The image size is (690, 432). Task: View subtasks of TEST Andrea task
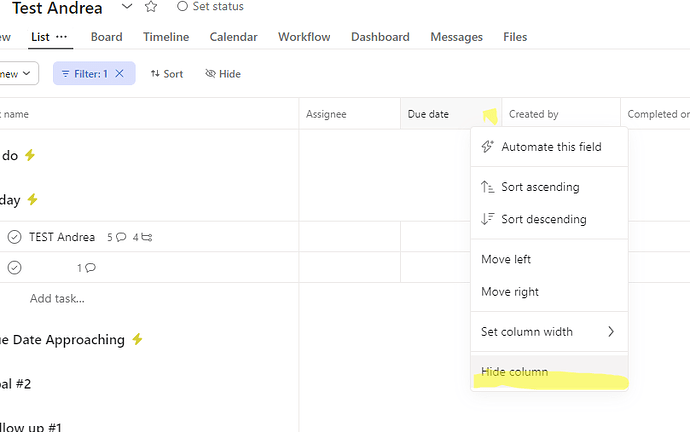(x=142, y=237)
